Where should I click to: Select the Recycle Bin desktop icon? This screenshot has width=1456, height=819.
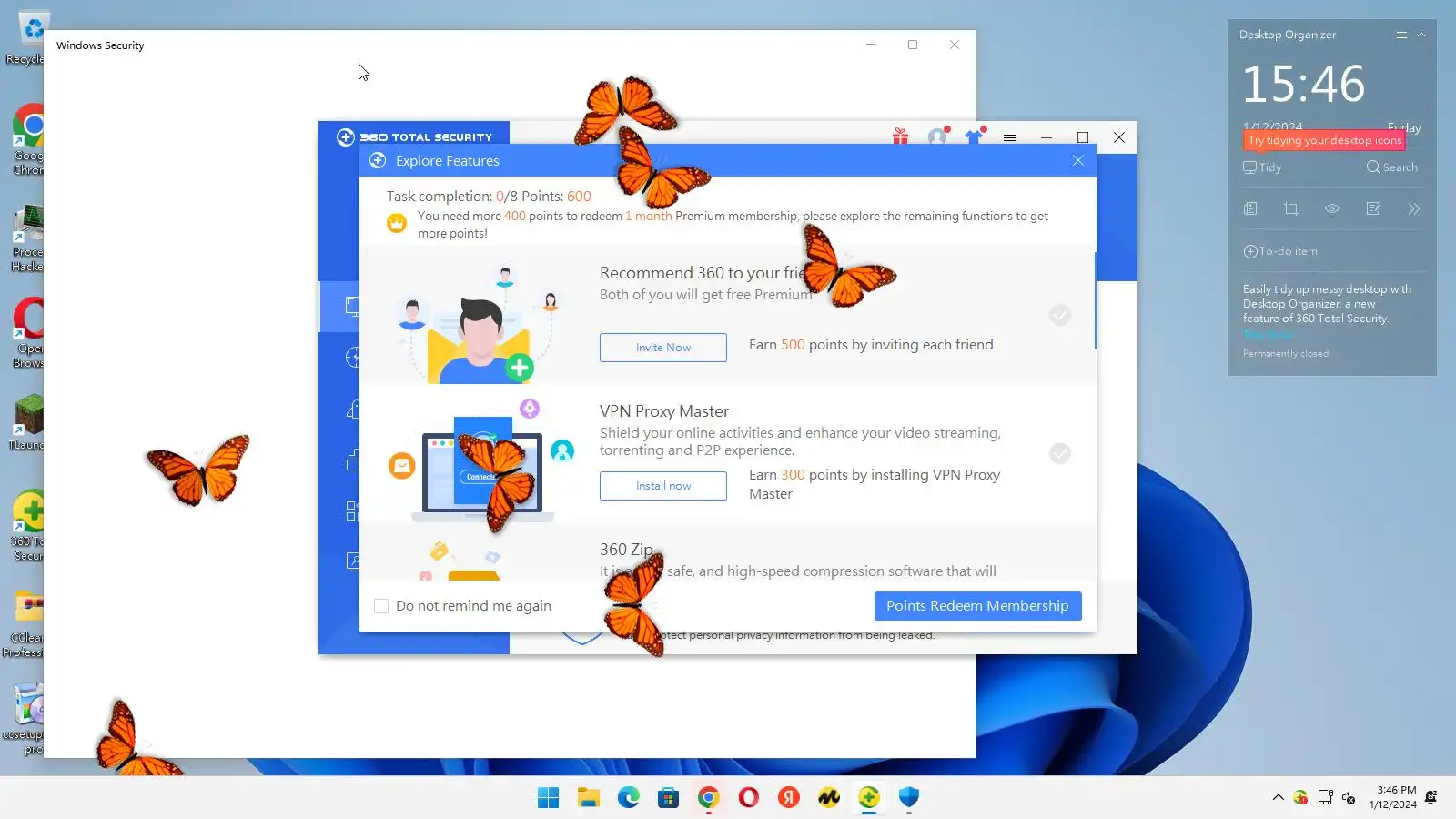point(27,38)
